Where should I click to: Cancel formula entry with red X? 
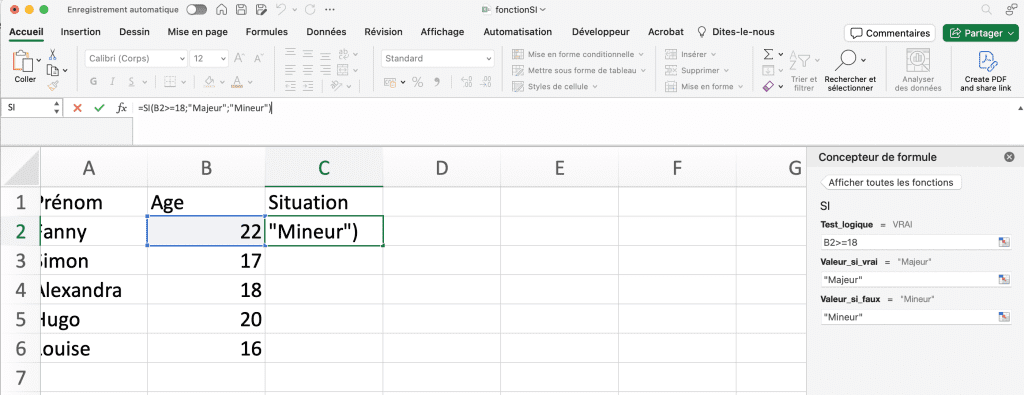pos(77,108)
